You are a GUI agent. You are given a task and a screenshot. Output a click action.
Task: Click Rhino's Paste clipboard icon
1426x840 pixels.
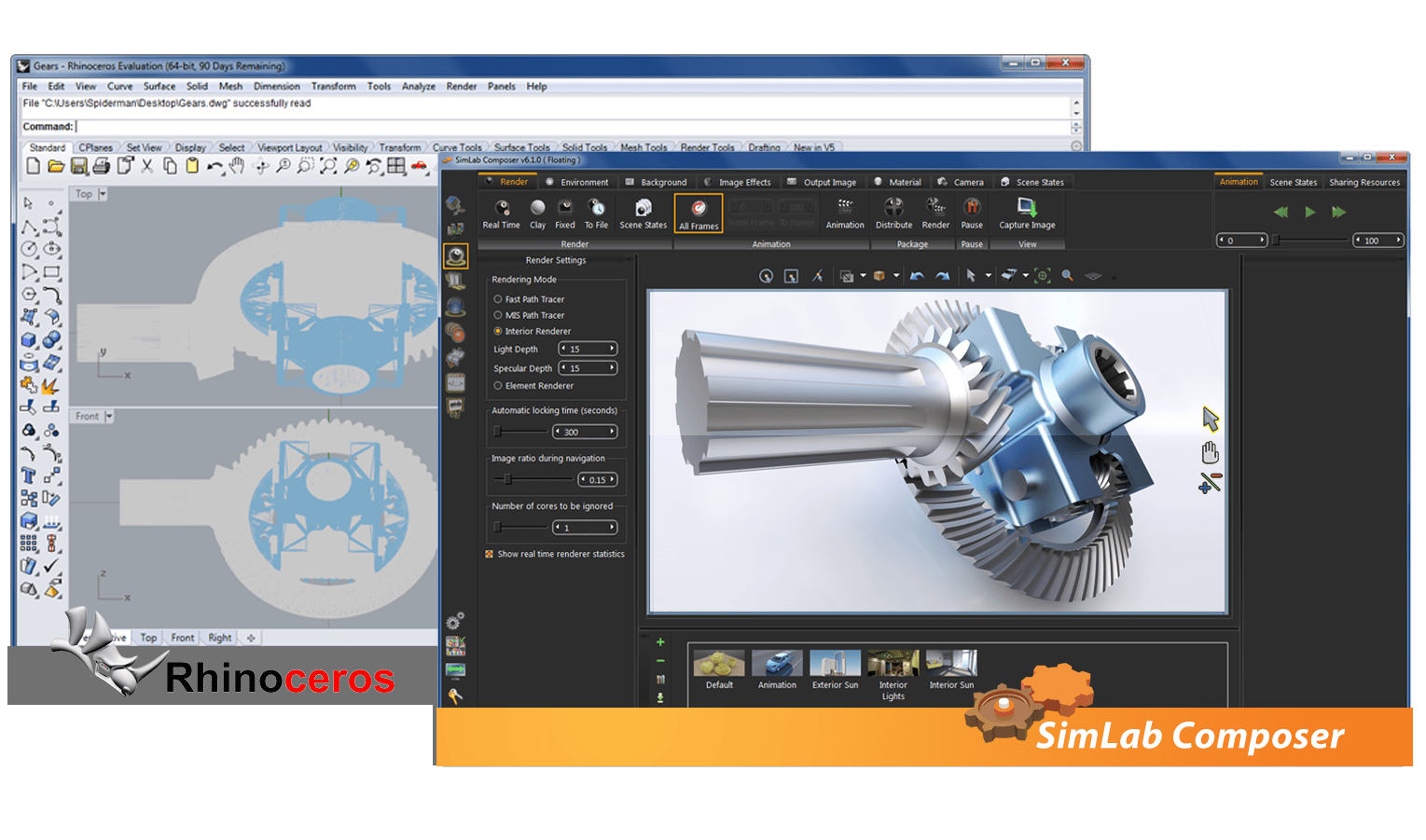[x=192, y=166]
